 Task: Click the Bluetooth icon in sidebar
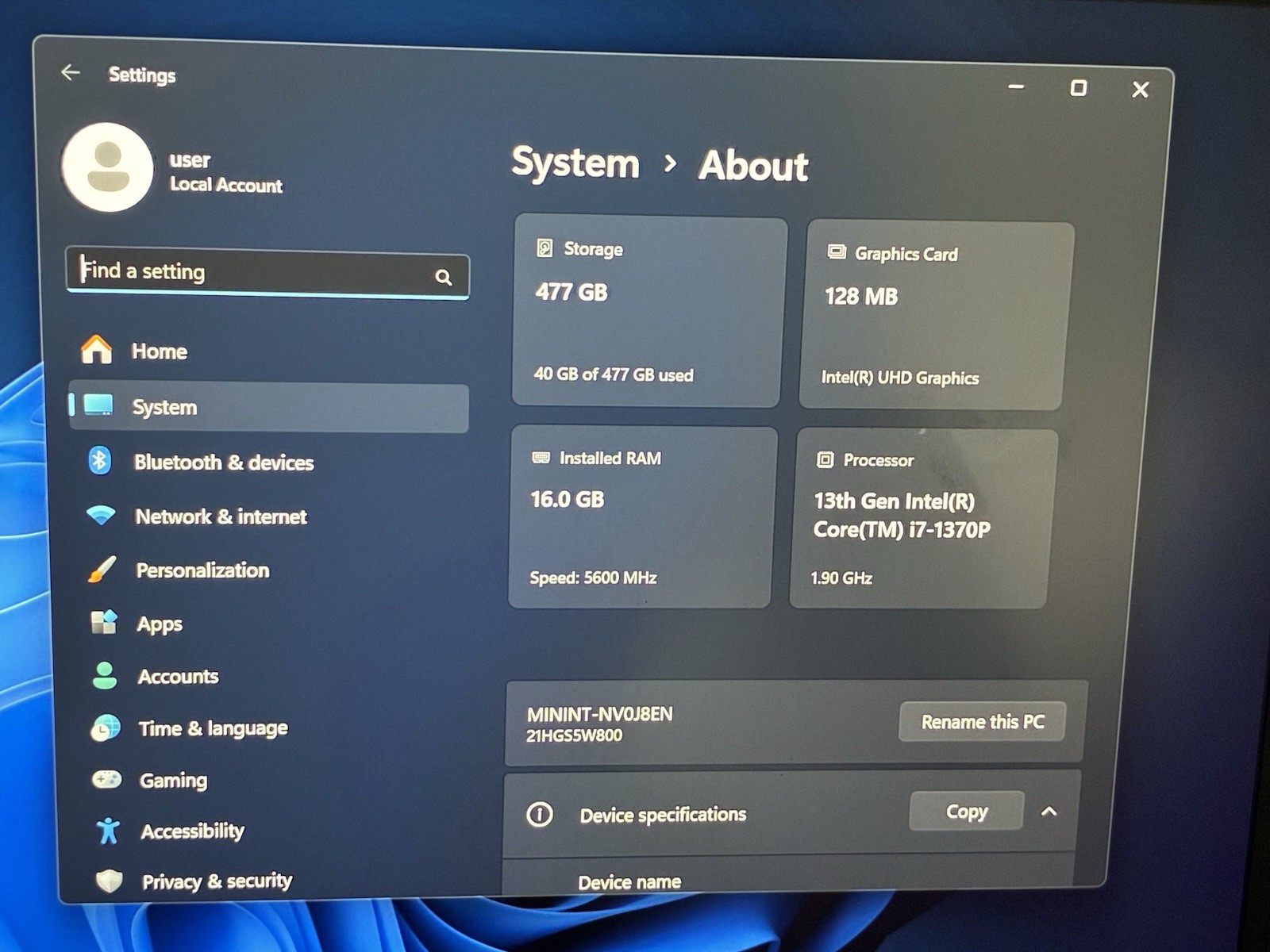pyautogui.click(x=99, y=460)
